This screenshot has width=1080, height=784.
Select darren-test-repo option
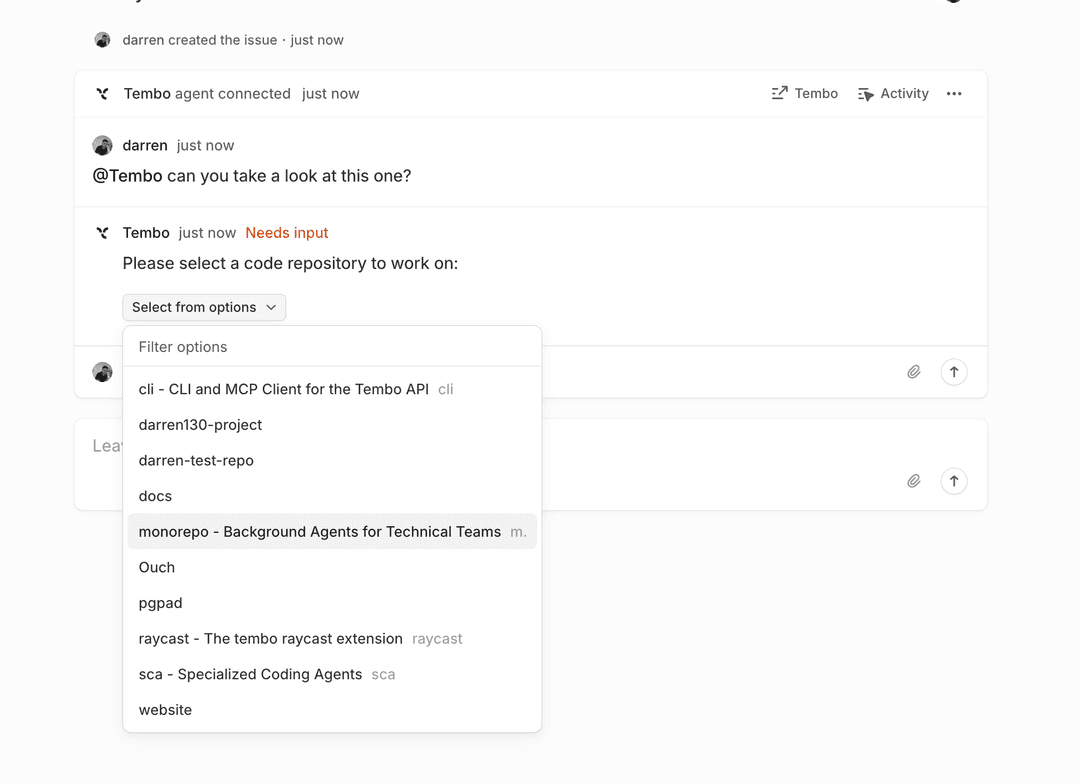coord(196,461)
